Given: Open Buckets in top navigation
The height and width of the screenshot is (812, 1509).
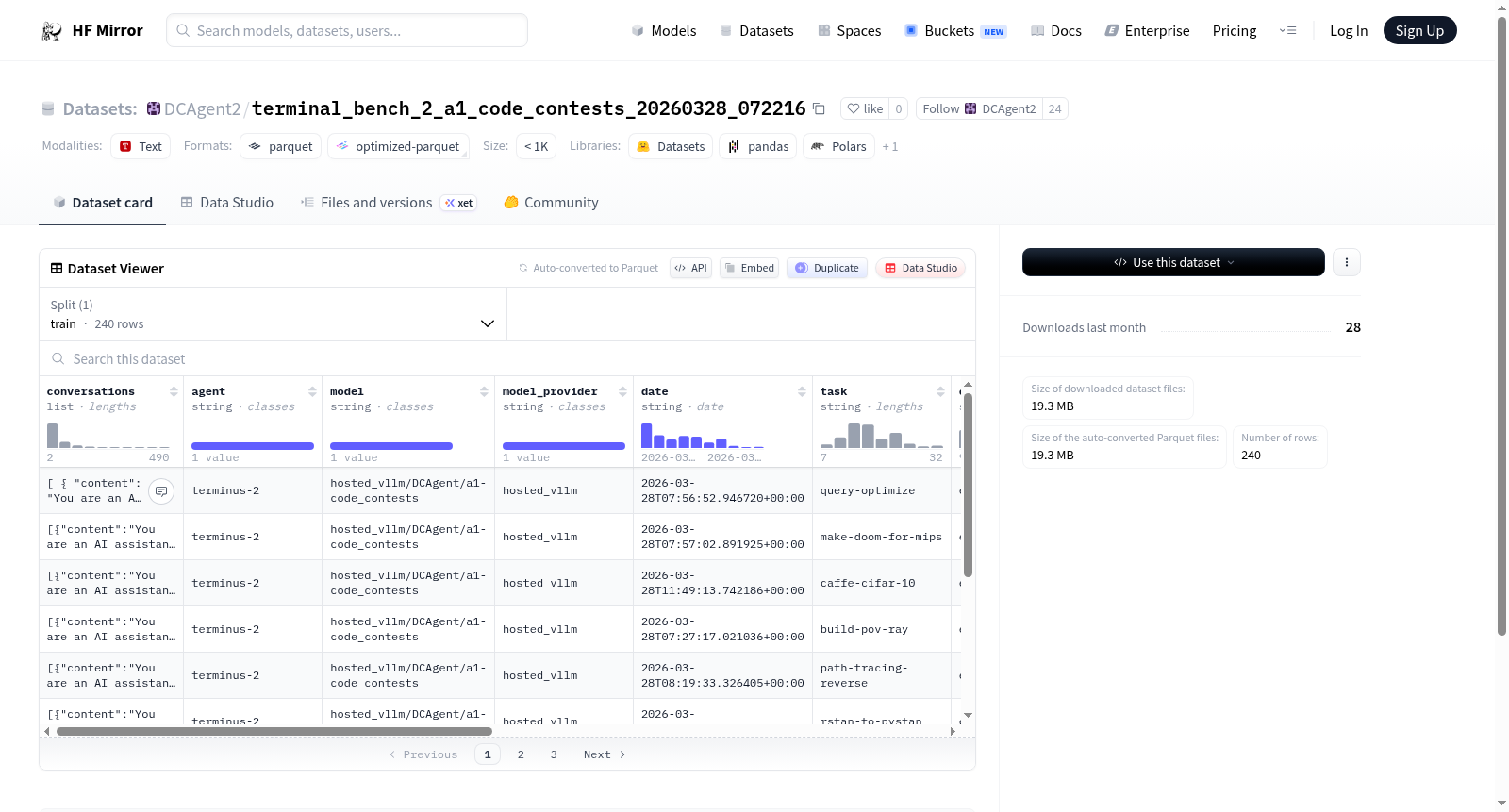Looking at the screenshot, I should (955, 31).
